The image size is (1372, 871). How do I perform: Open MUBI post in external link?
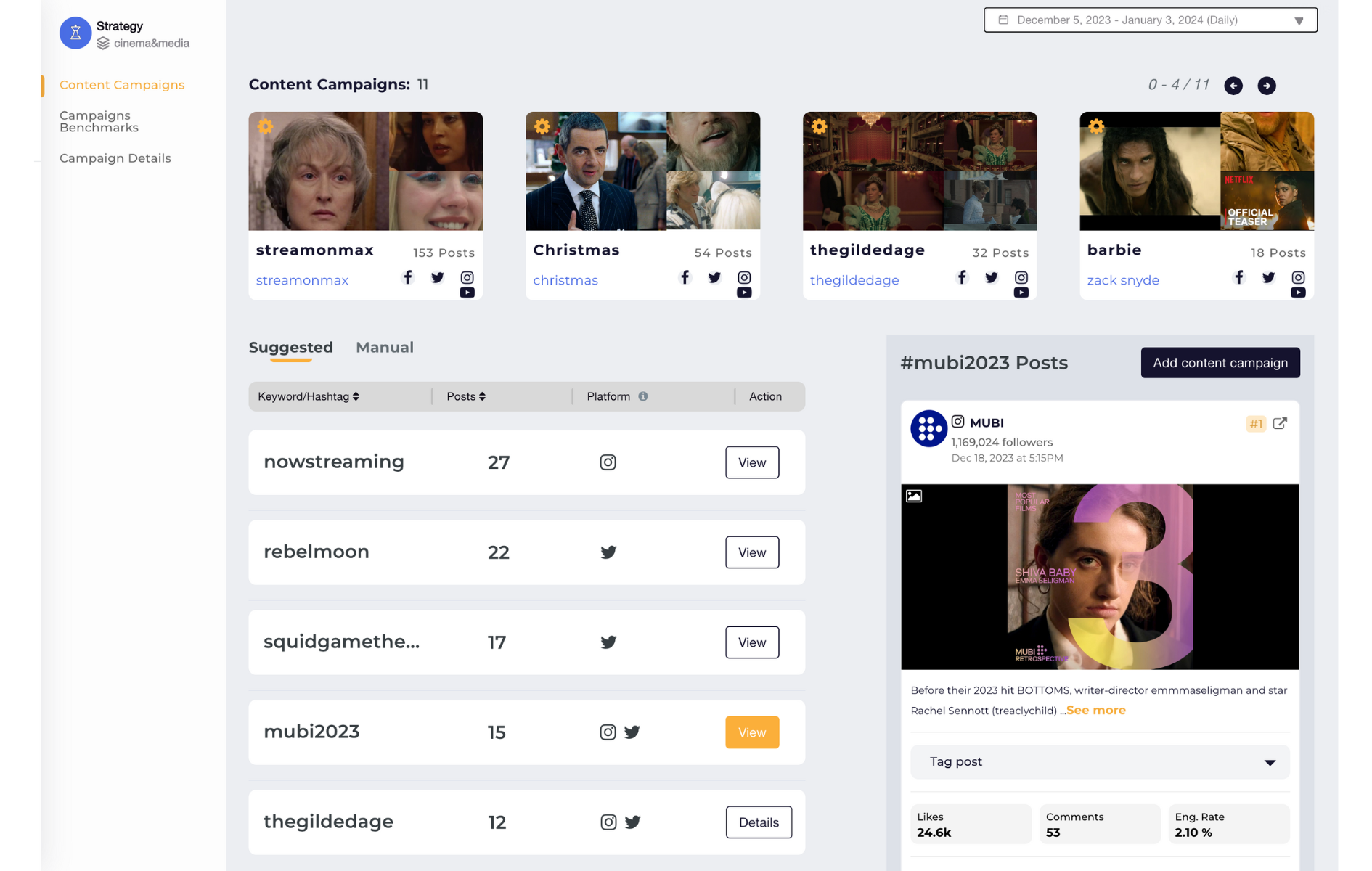(1280, 423)
